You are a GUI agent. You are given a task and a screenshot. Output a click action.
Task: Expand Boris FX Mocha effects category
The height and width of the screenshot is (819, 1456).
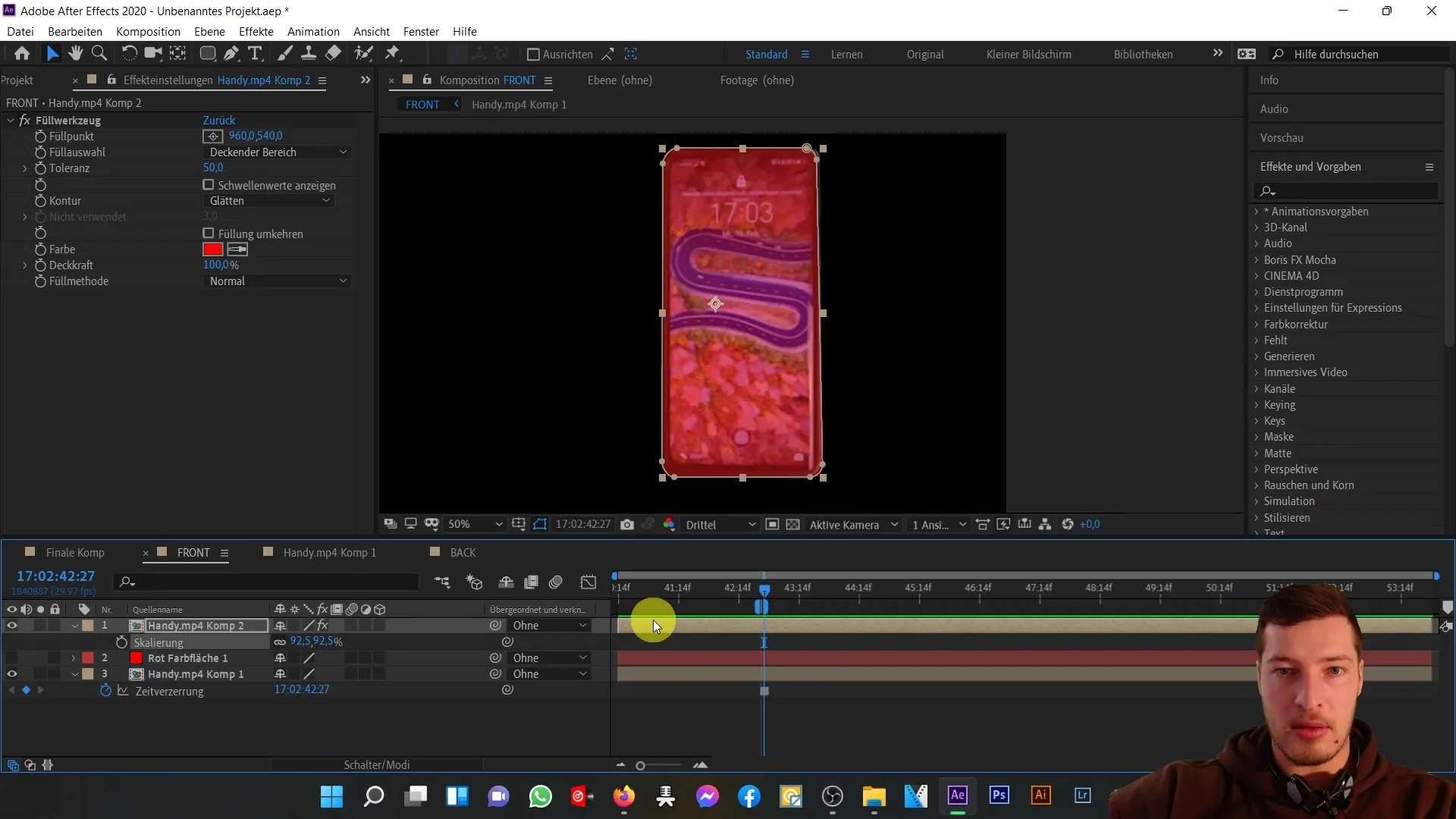[1257, 260]
